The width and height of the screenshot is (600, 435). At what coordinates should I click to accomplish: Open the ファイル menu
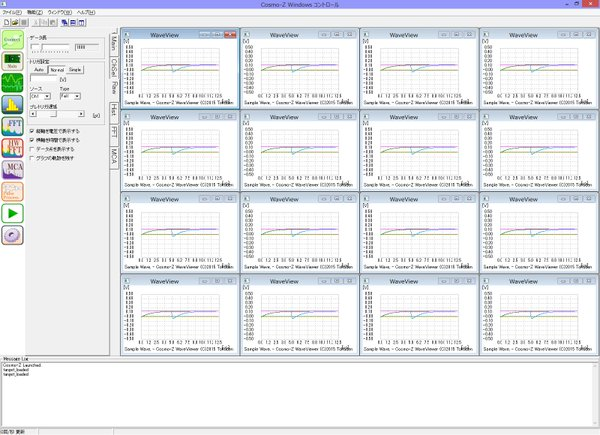pos(10,12)
